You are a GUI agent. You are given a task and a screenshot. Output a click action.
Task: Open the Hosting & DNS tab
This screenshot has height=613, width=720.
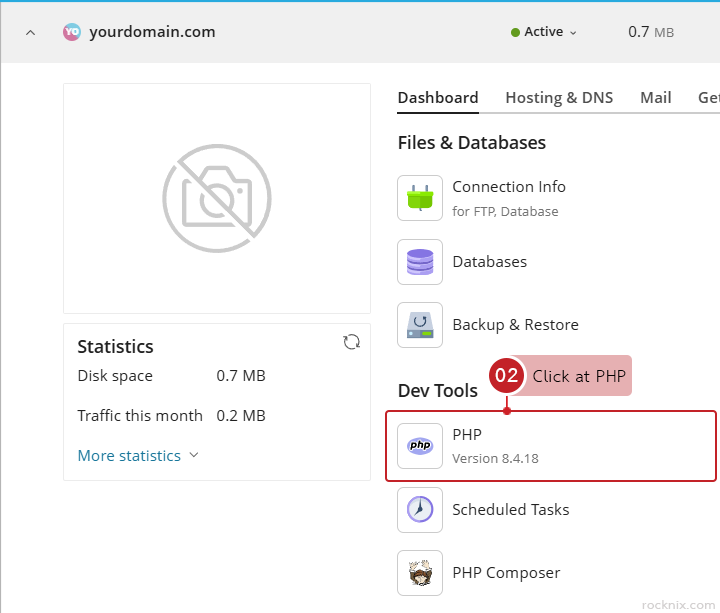click(559, 98)
